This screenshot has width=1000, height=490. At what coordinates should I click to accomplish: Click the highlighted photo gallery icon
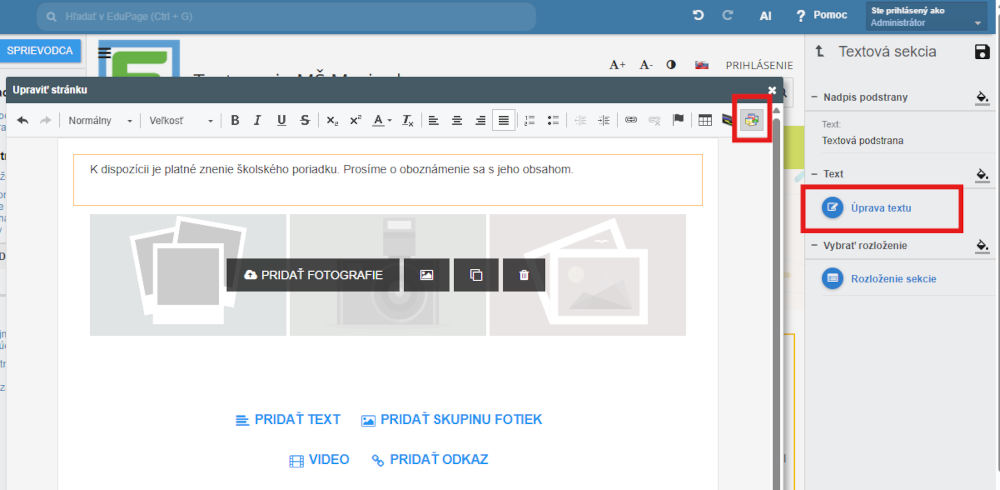751,120
